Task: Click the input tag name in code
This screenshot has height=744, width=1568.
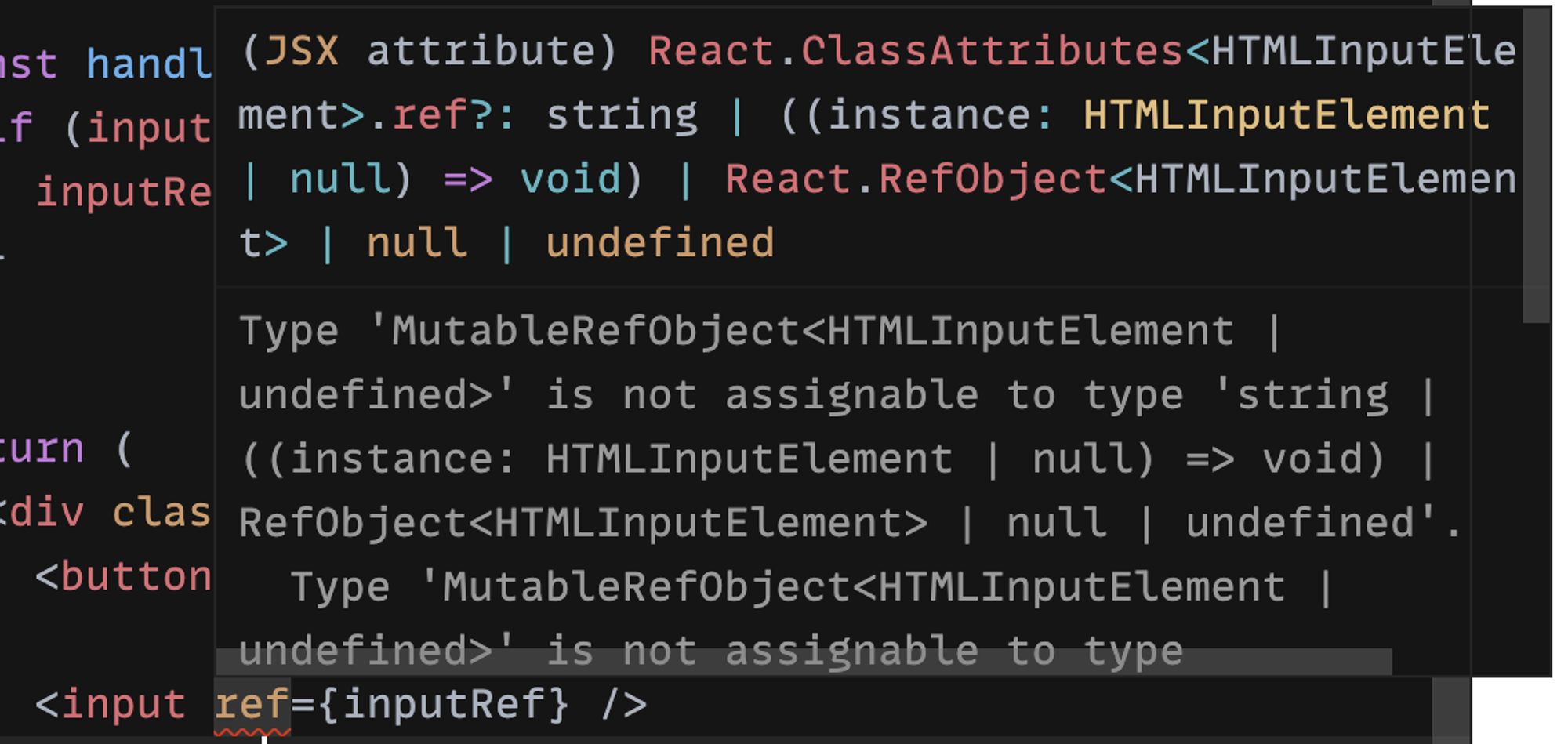Action: (x=123, y=704)
